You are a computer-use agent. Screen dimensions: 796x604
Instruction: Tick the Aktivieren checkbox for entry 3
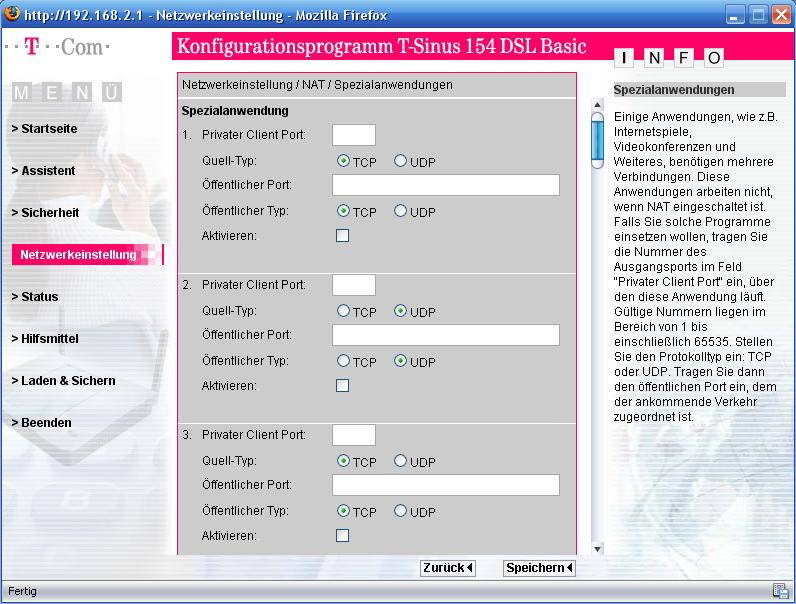[343, 535]
